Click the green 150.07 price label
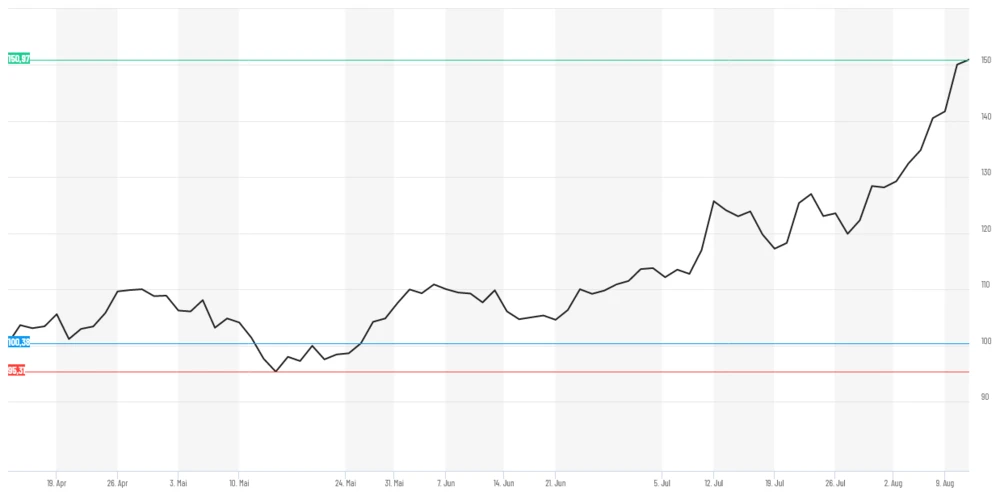The height and width of the screenshot is (500, 1000). coord(18,59)
